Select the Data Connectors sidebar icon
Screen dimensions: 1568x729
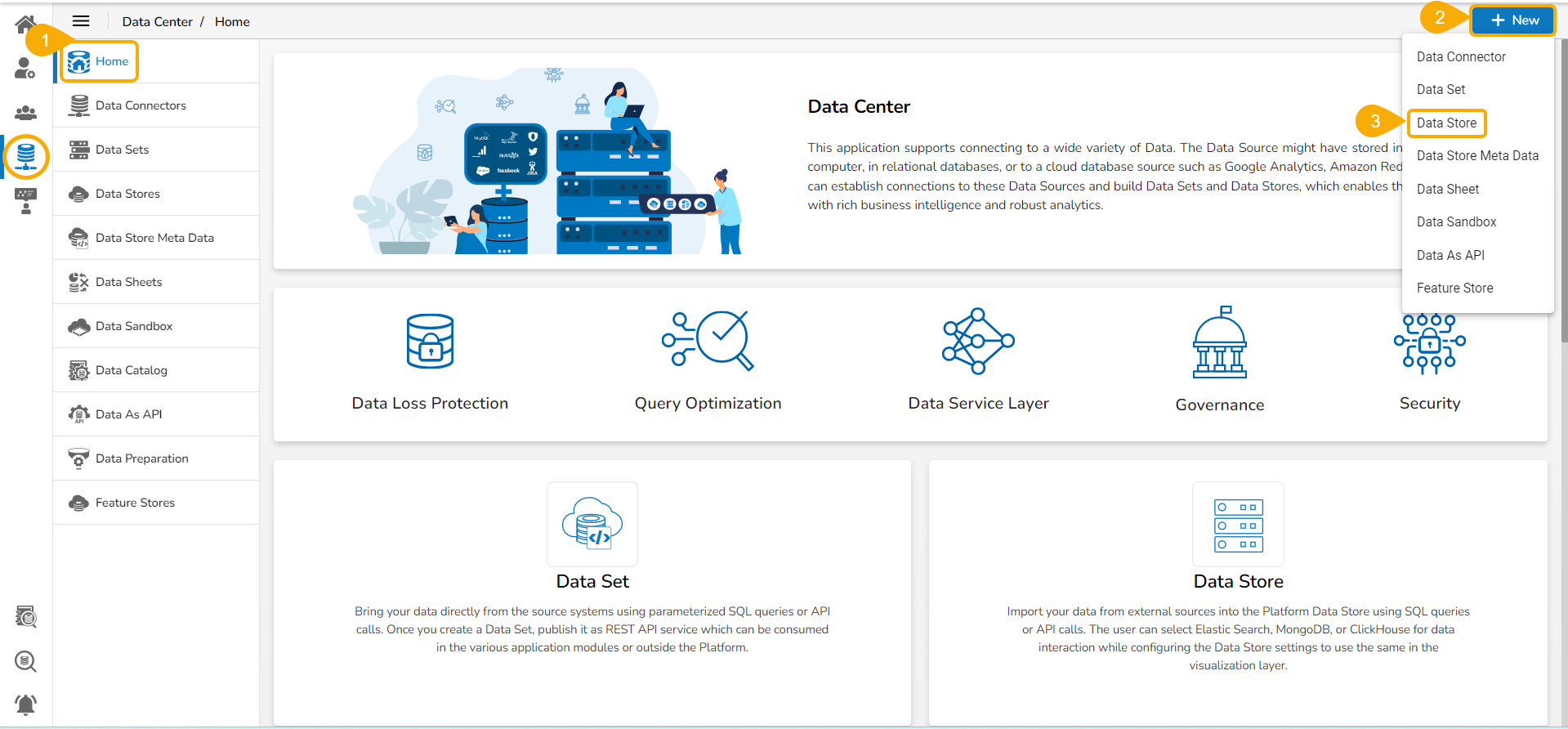[x=78, y=105]
